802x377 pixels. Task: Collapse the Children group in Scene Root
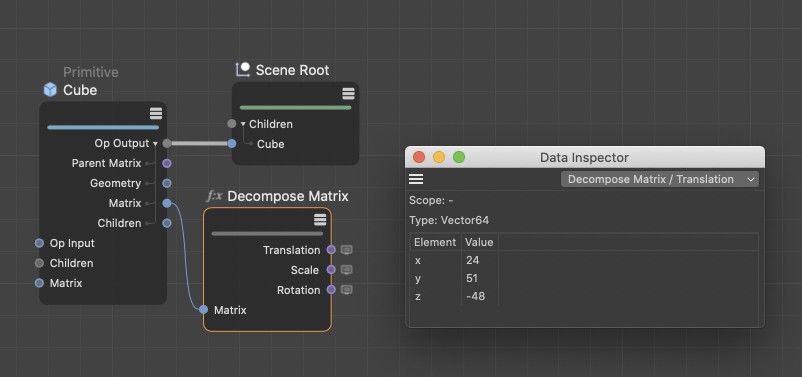coord(243,124)
